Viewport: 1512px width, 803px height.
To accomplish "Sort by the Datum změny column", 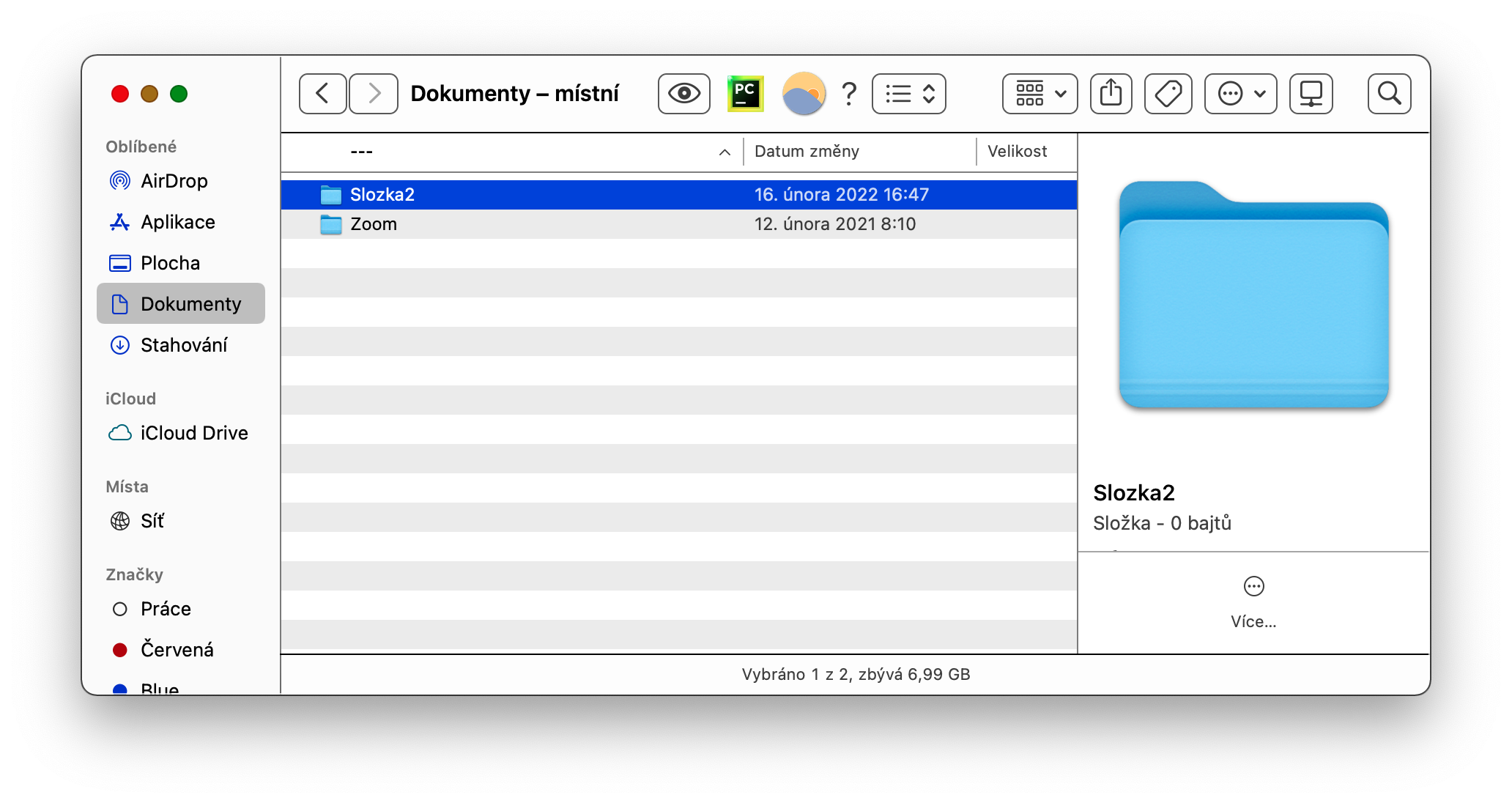I will [x=860, y=152].
